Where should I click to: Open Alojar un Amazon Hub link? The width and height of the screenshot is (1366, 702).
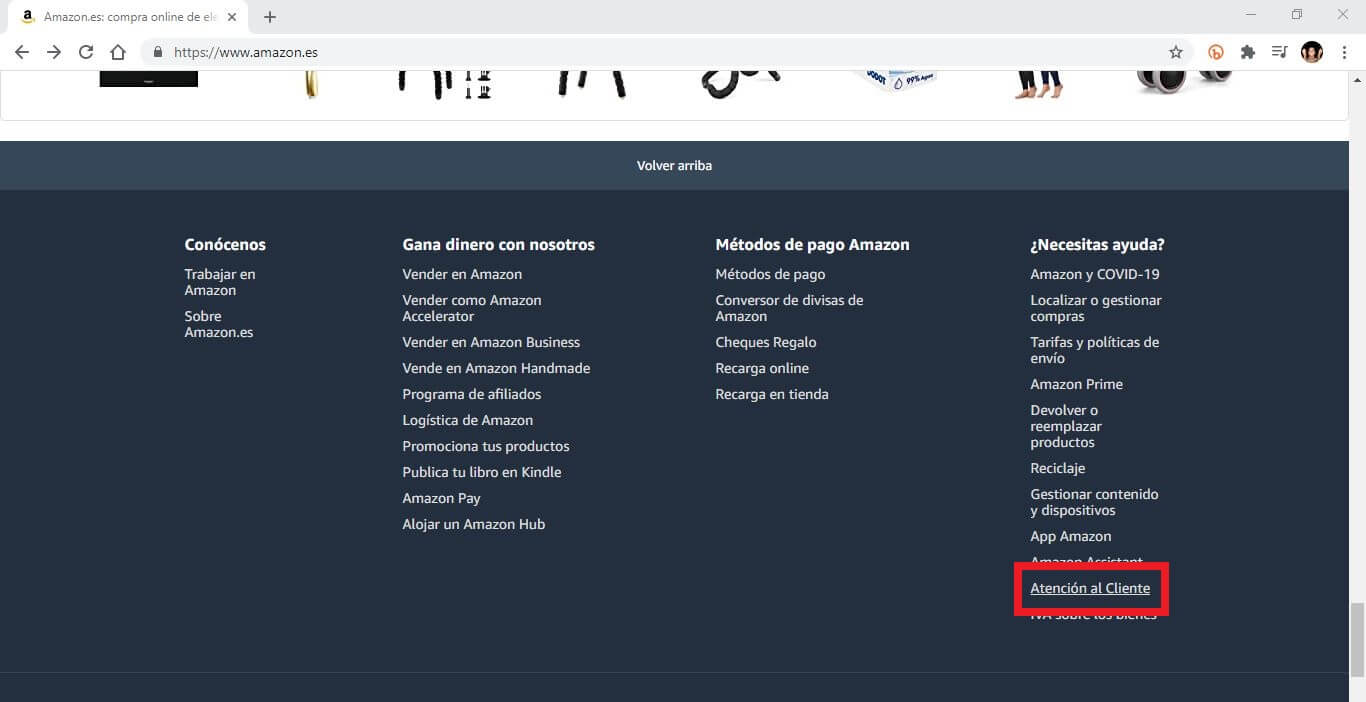[474, 524]
